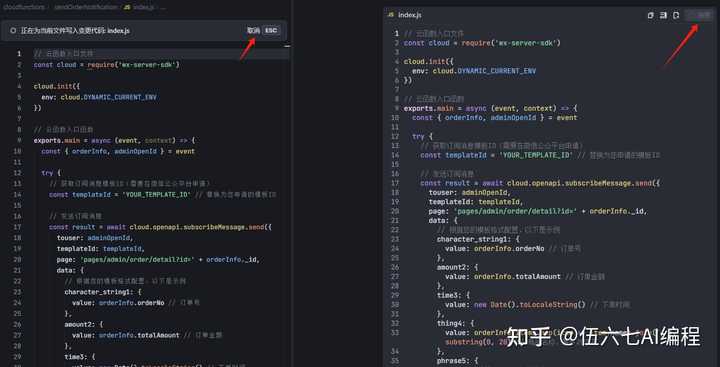Click the minimap marker at left editor top edge
720x367 pixels.
pyautogui.click(x=287, y=46)
